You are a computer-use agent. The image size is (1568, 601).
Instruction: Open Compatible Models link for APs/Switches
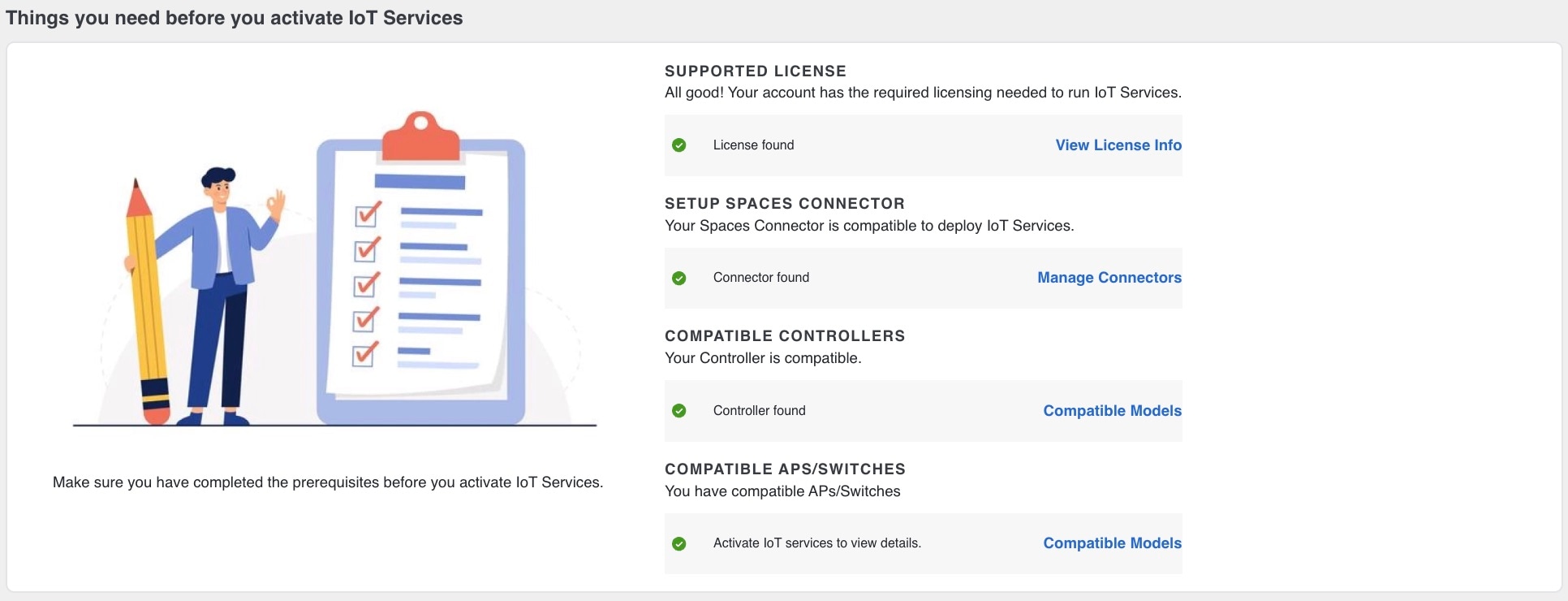click(x=1113, y=543)
